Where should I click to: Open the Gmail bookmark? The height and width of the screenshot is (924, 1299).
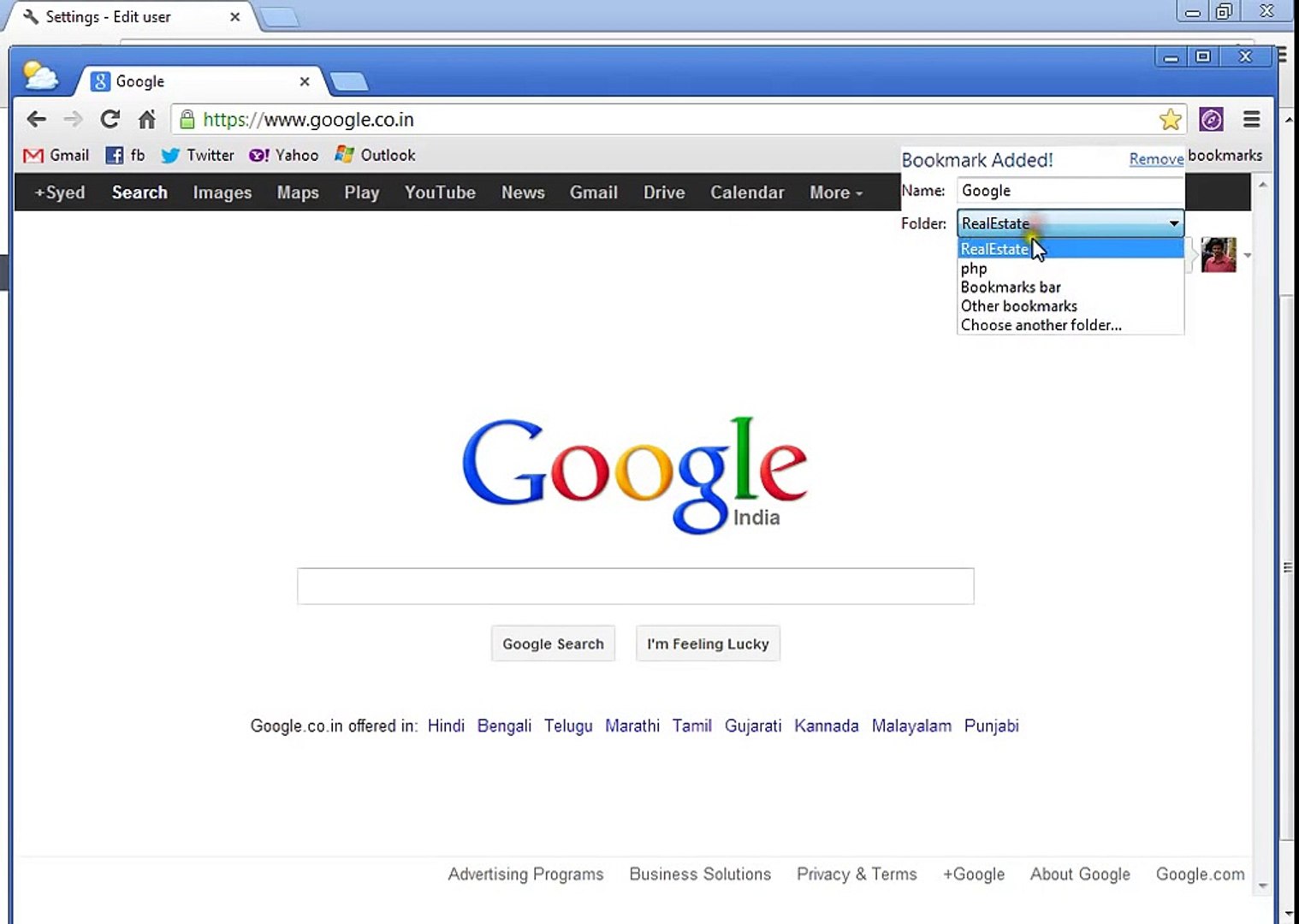56,155
